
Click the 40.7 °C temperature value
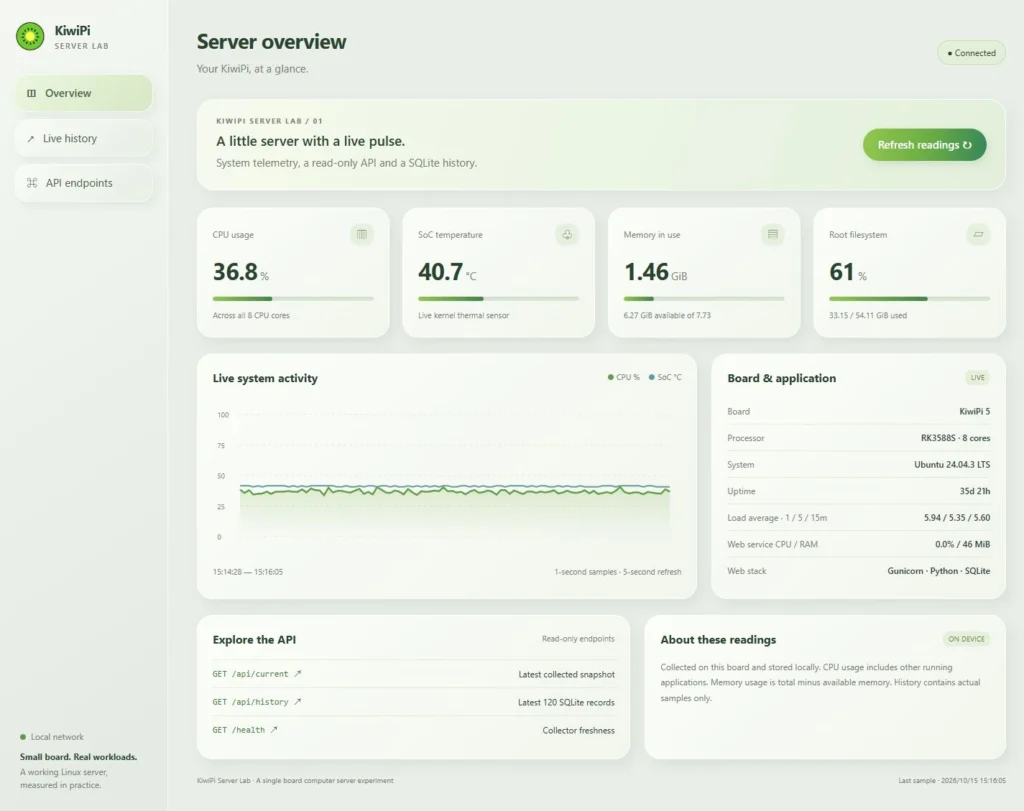(447, 272)
